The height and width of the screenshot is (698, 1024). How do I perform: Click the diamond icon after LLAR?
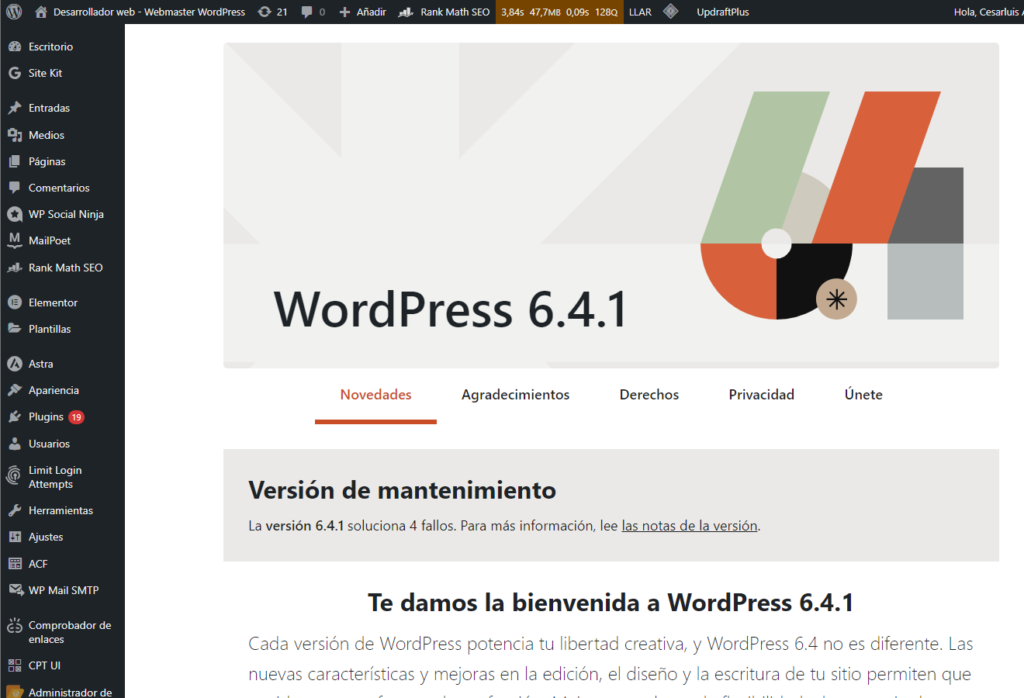click(670, 12)
